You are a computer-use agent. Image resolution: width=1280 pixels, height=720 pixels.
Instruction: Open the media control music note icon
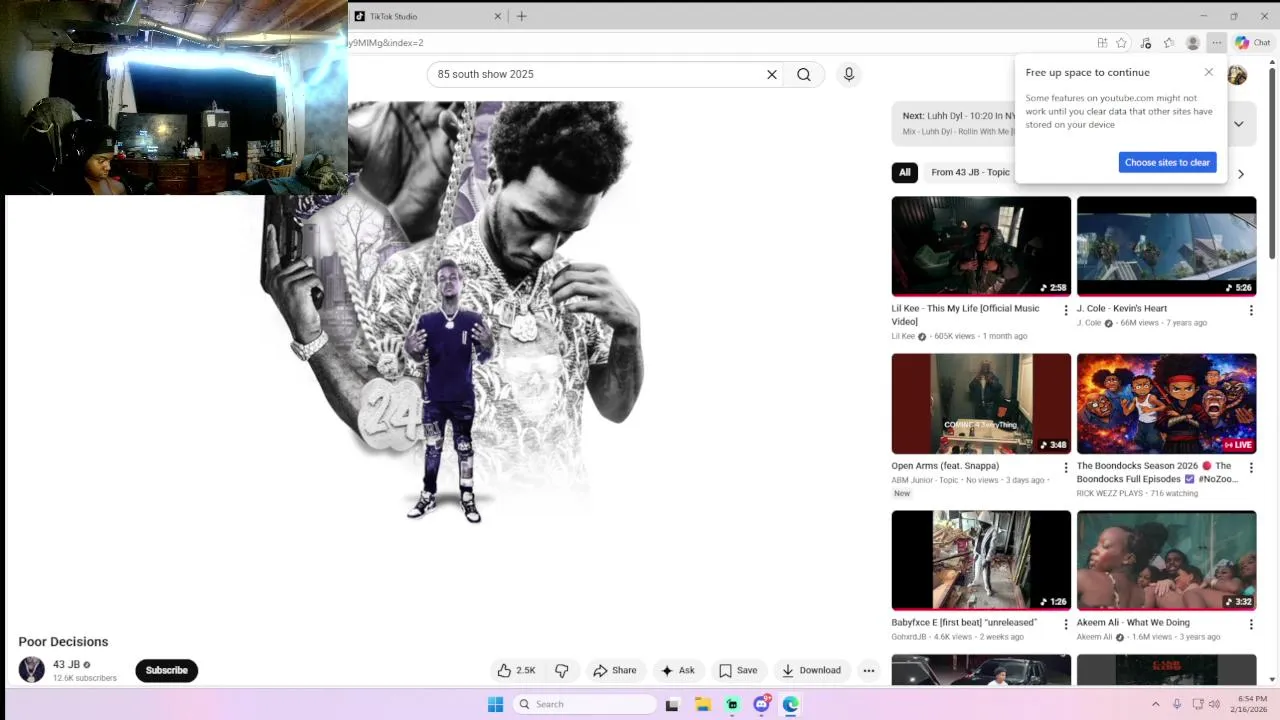click(x=1146, y=43)
